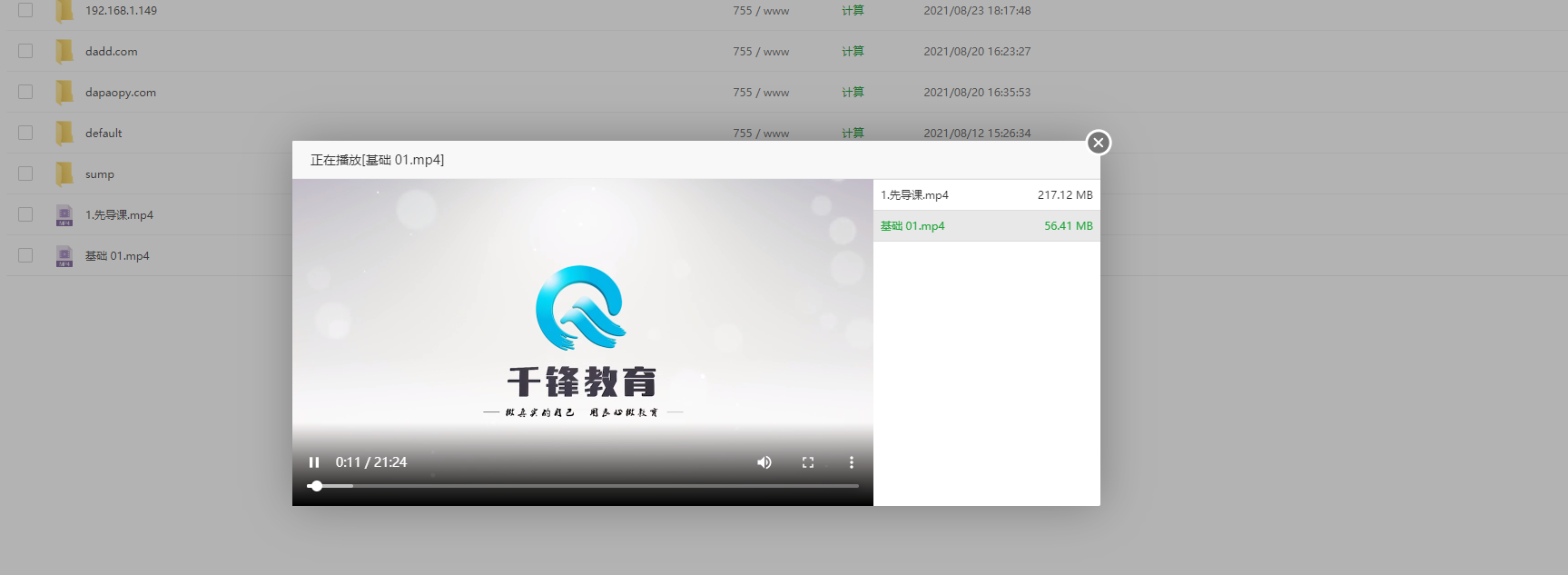Viewport: 1568px width, 575px height.
Task: Tick the checkbox for 1.先导课.mp4 file
Action: [25, 214]
